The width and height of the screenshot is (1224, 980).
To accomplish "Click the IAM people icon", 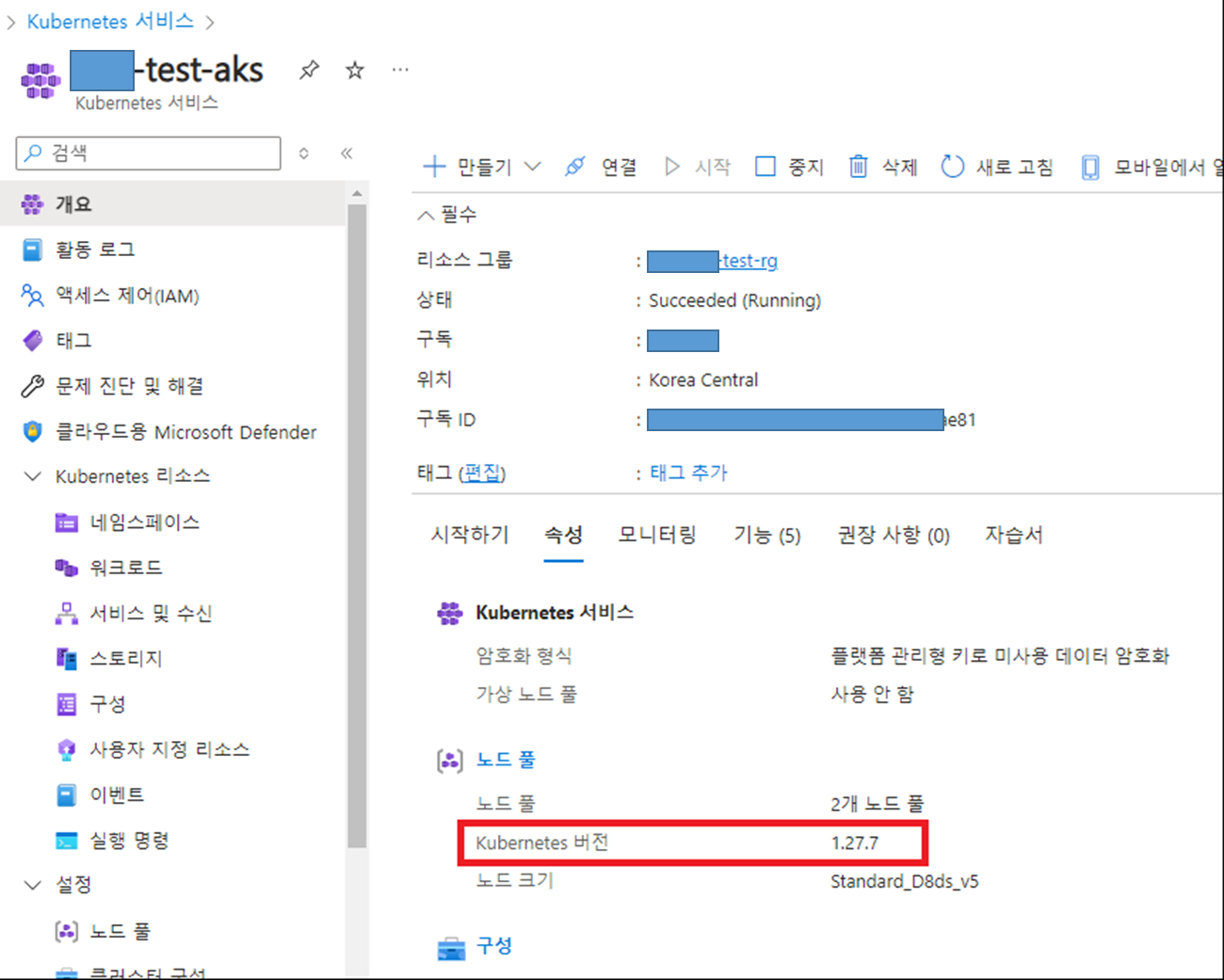I will (x=32, y=296).
